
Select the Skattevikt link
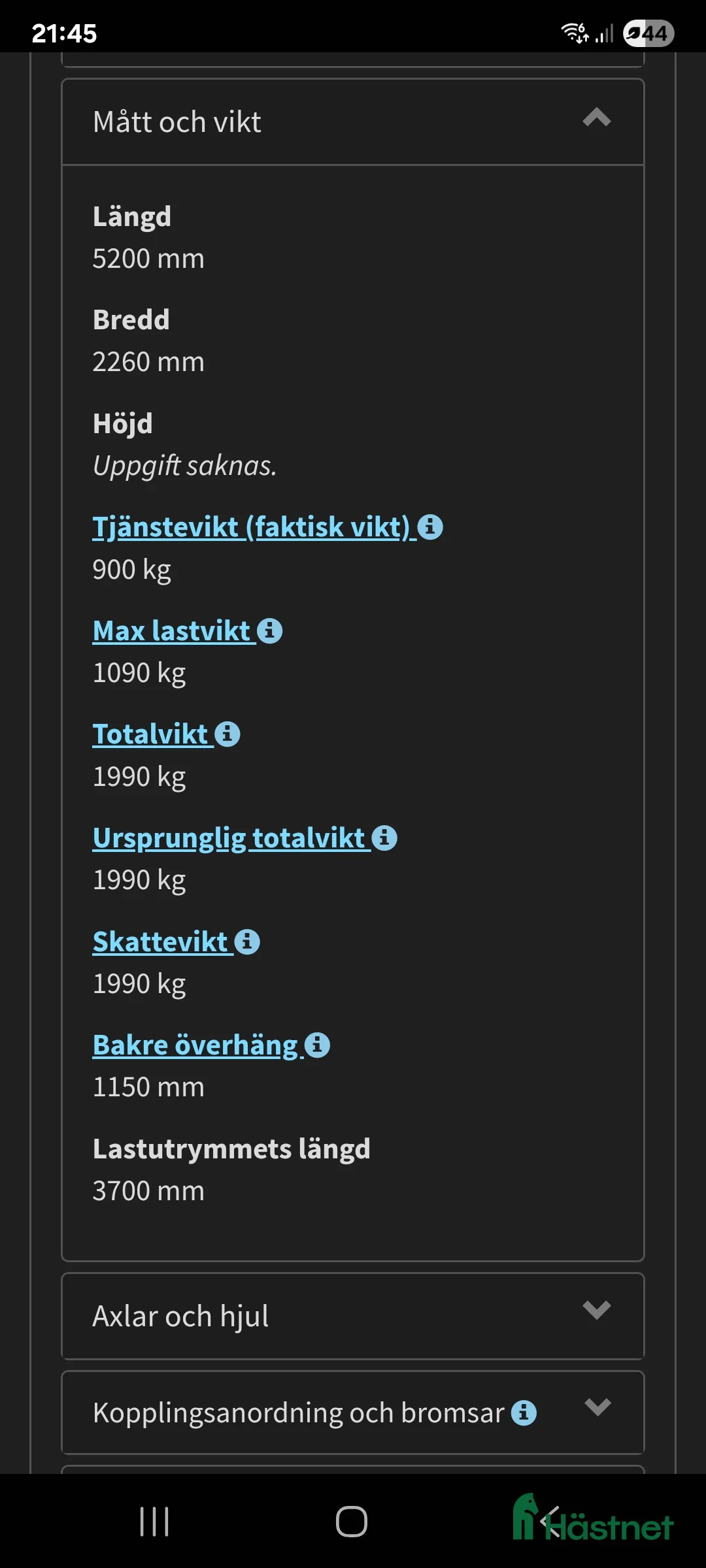click(160, 941)
